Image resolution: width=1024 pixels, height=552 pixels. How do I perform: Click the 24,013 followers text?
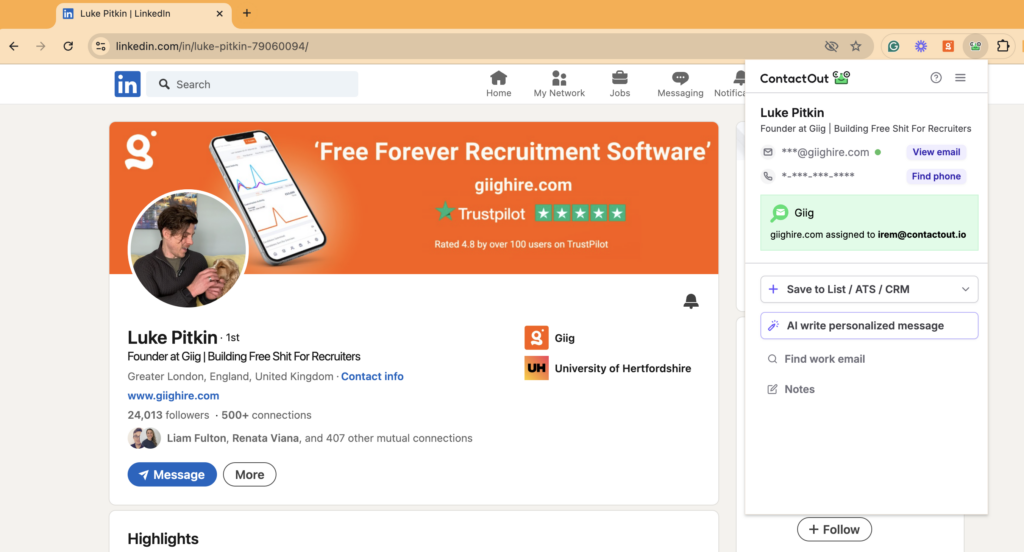point(168,415)
